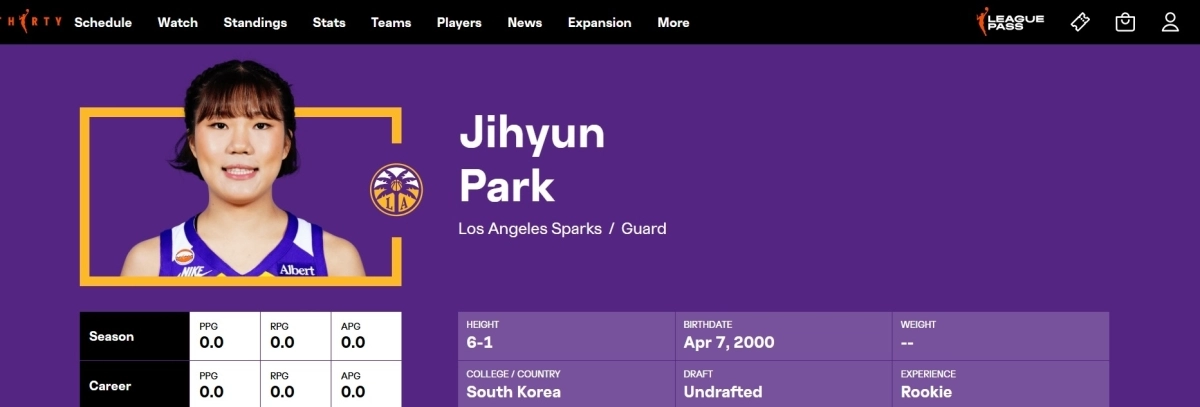
Task: Select the Season stats row label
Action: click(x=111, y=337)
